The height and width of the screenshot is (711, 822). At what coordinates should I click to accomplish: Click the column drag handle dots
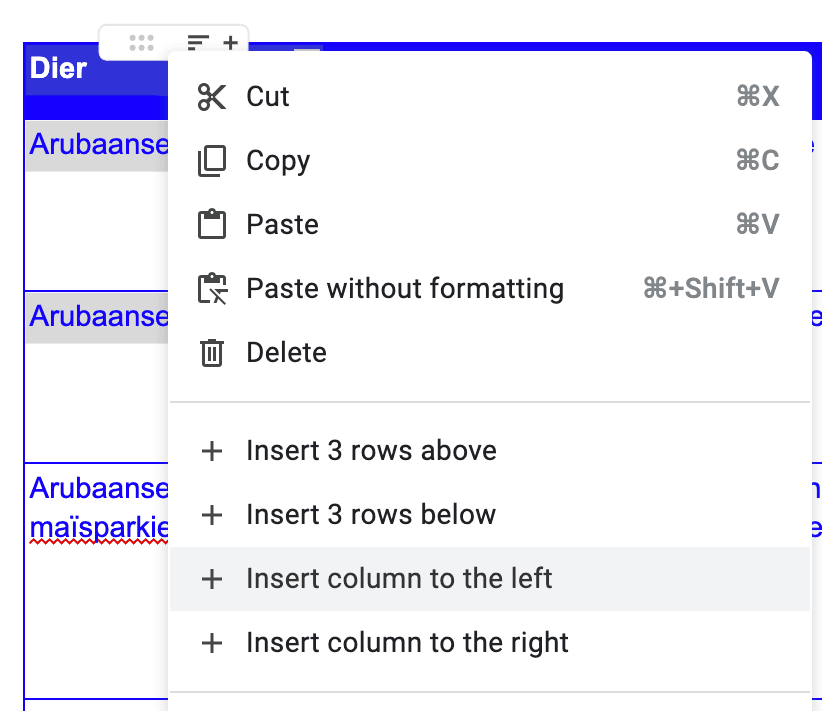click(141, 43)
